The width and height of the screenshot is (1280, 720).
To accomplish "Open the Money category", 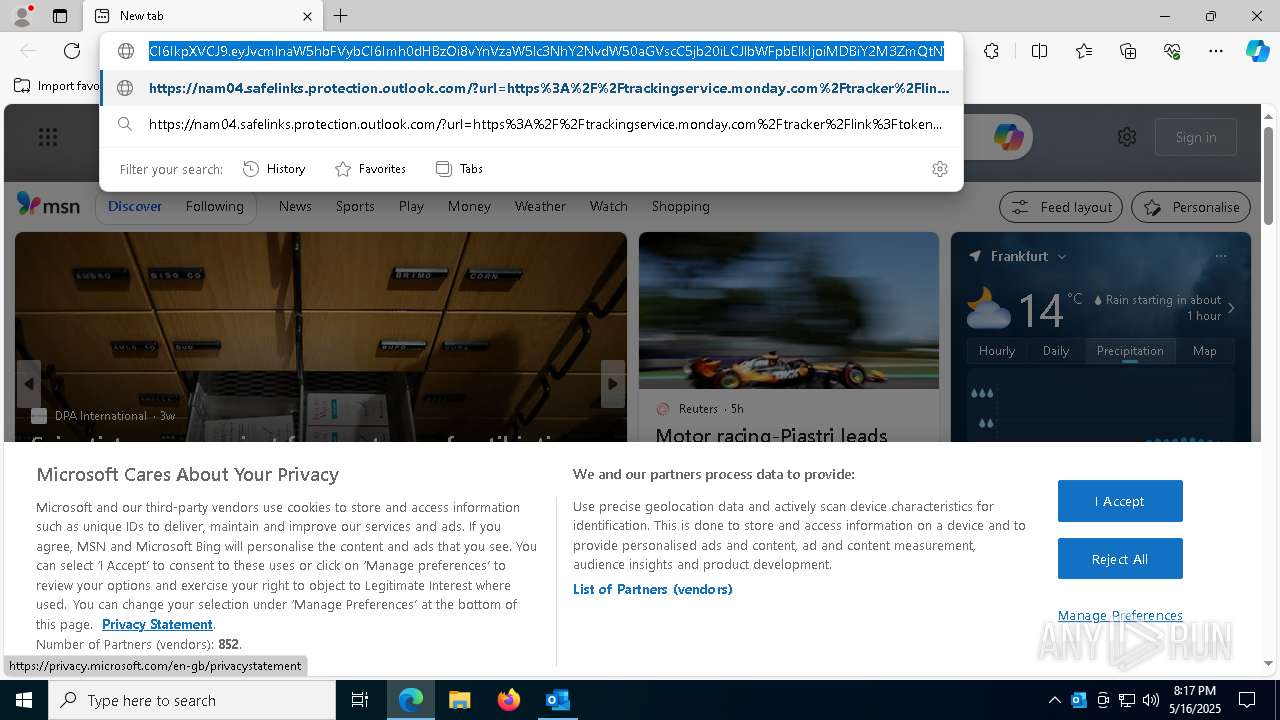I will click(x=469, y=206).
